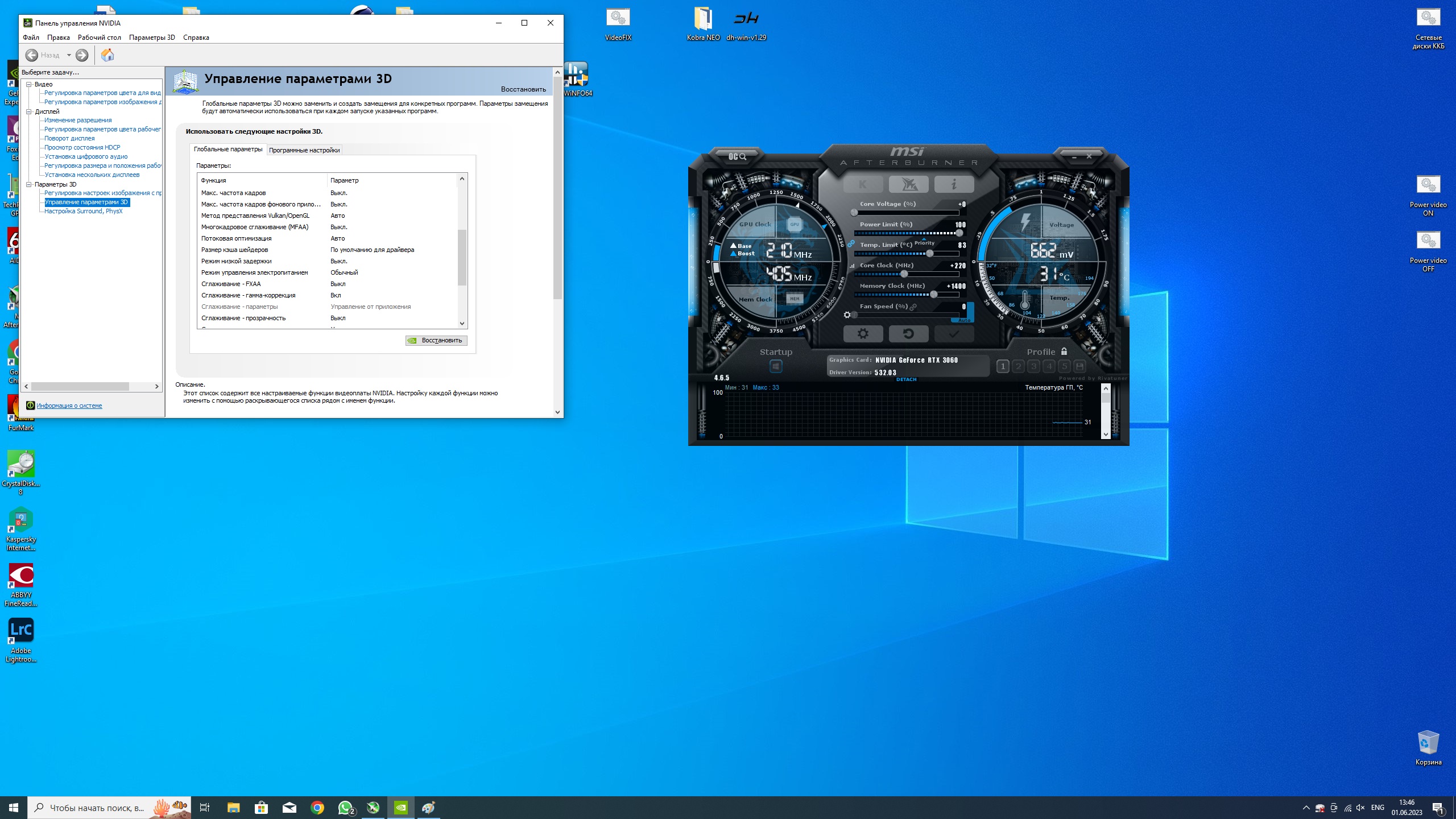Toggle the Profile lock icon

1064,351
